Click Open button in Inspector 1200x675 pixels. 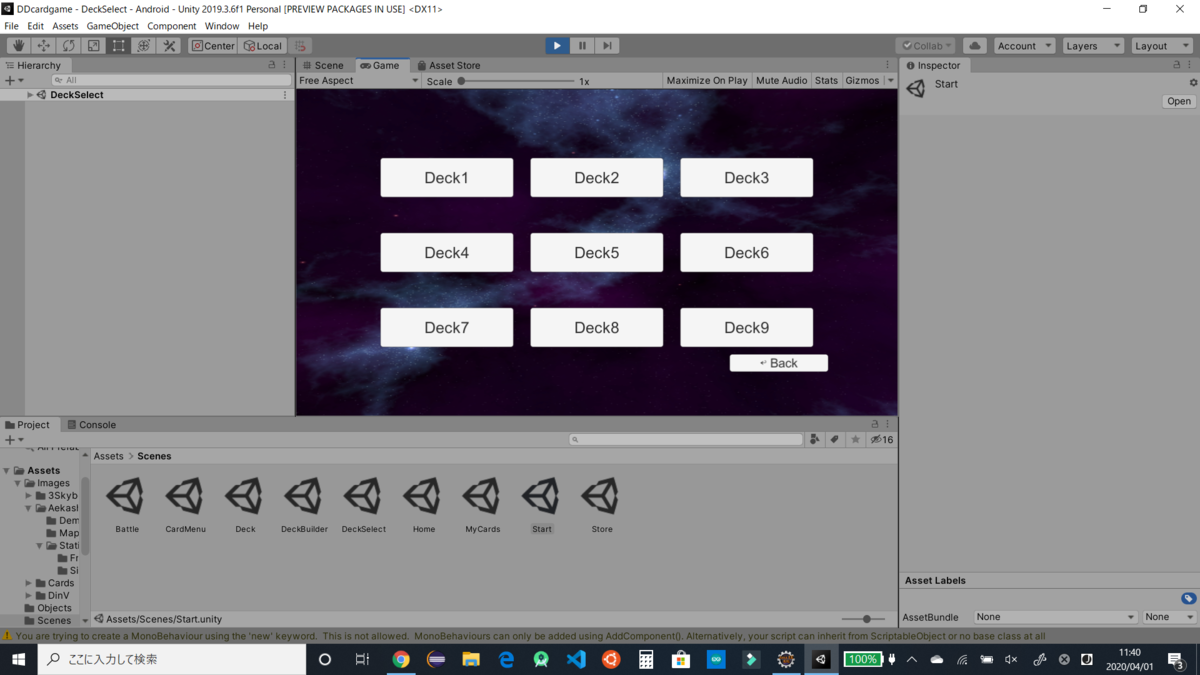pyautogui.click(x=1179, y=101)
